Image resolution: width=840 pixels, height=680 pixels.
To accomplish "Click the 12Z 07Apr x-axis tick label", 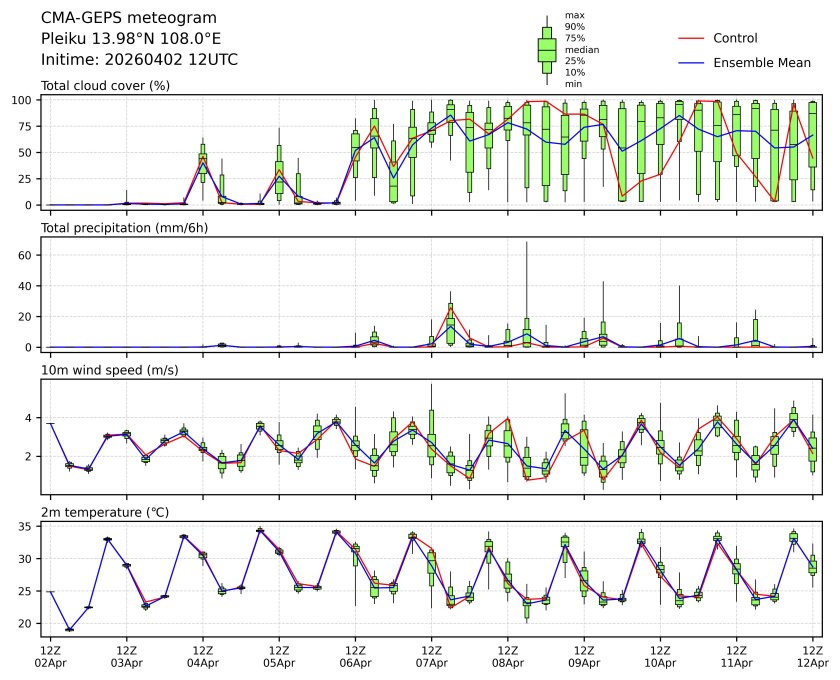I will click(x=431, y=656).
